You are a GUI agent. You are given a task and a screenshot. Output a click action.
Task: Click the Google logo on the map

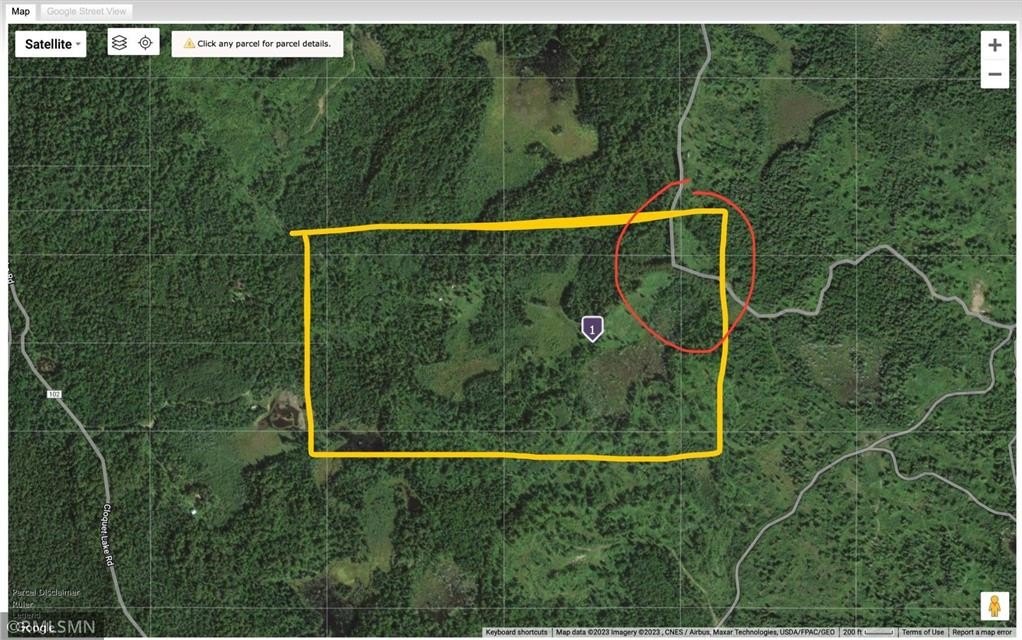31,627
